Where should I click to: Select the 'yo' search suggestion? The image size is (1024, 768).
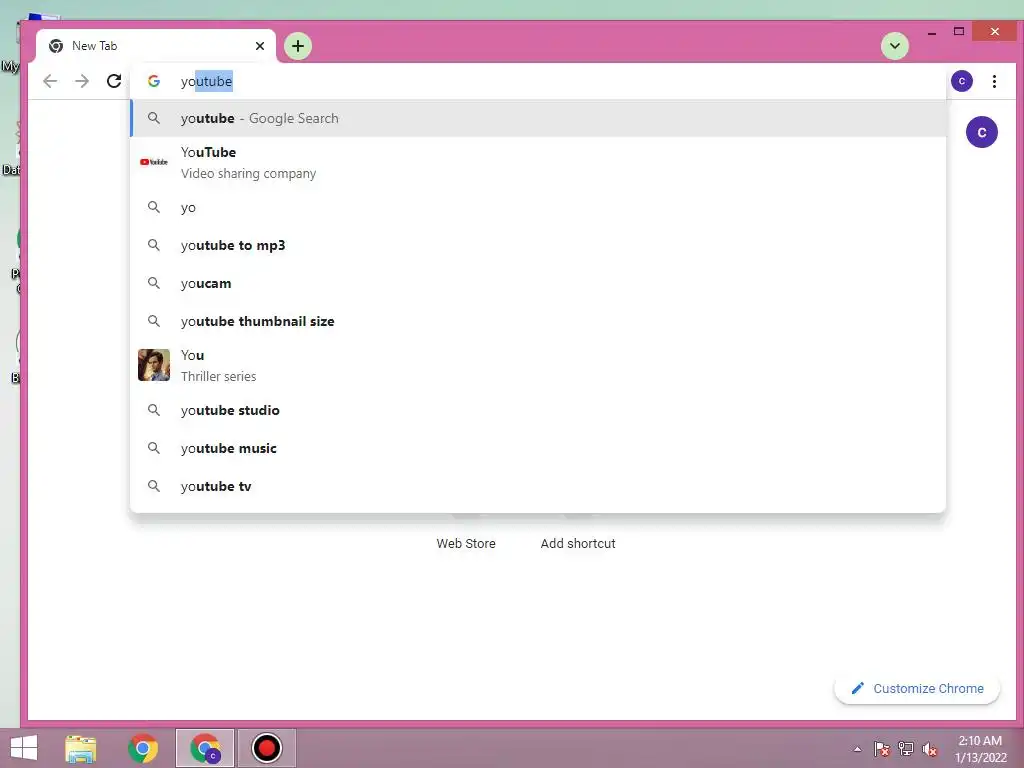point(537,208)
